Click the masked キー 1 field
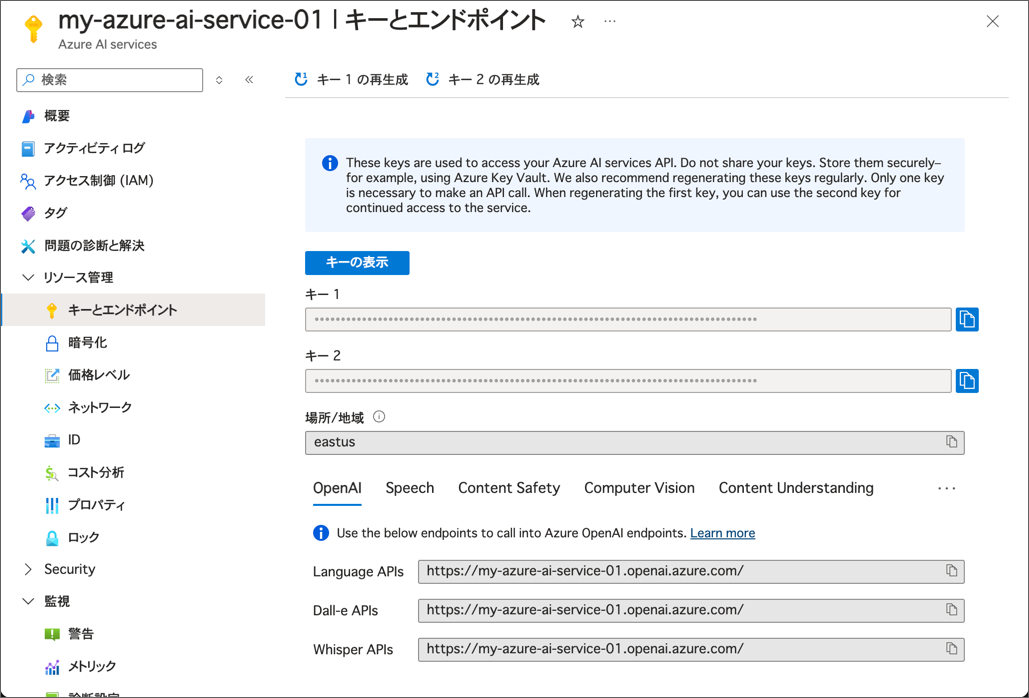The image size is (1029, 698). tap(628, 319)
